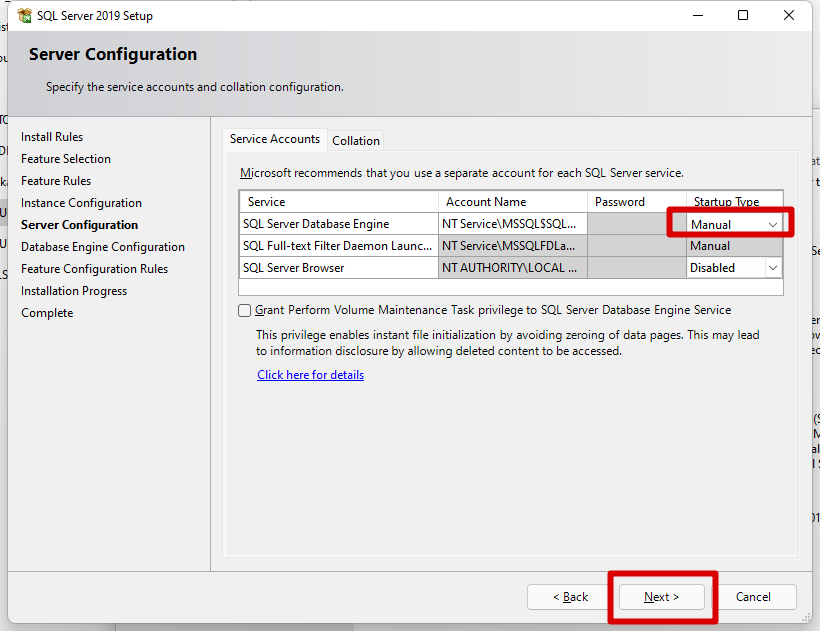Image resolution: width=820 pixels, height=631 pixels.
Task: Click the SQL Server Setup title bar icon
Action: [x=25, y=16]
